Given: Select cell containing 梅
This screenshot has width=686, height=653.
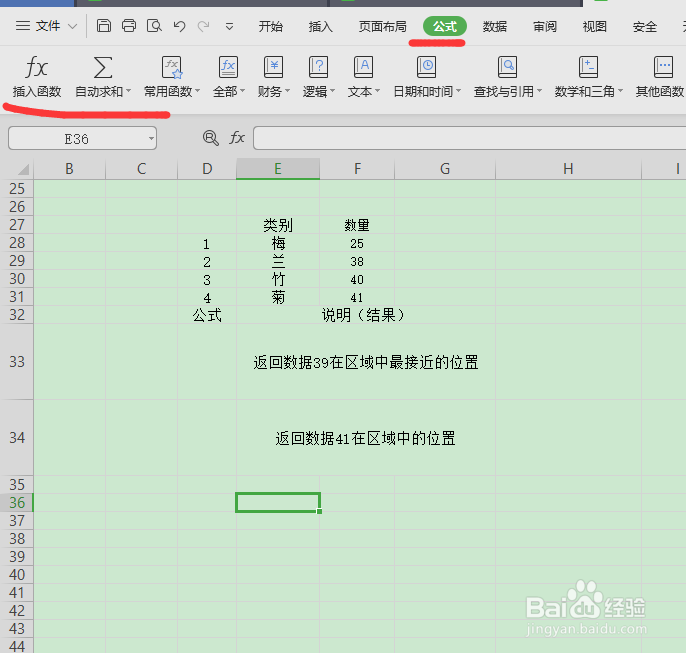Looking at the screenshot, I should click(x=278, y=243).
